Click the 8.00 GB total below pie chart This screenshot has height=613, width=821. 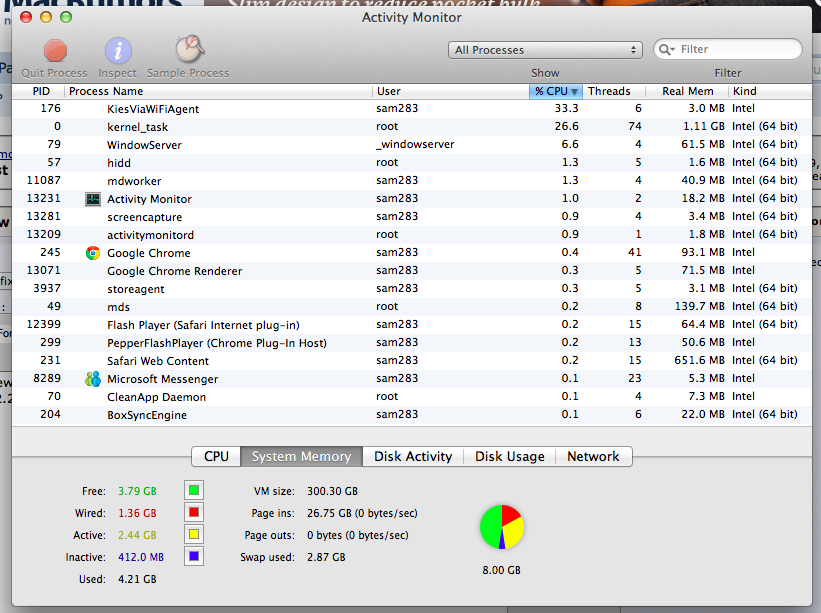click(x=502, y=570)
